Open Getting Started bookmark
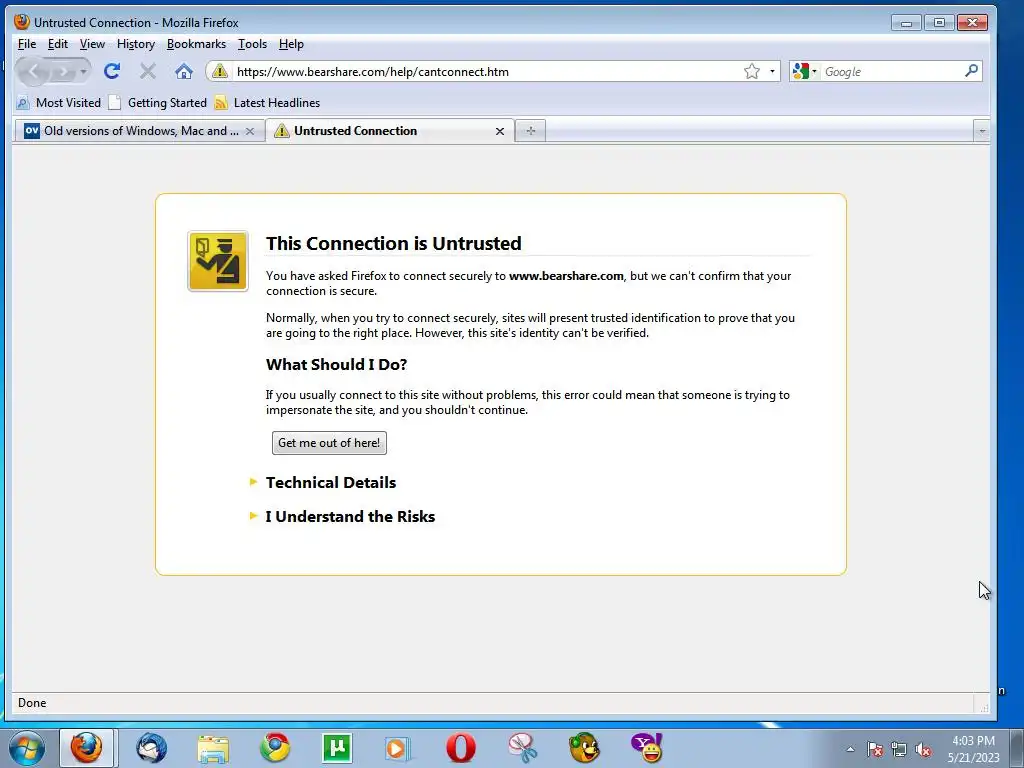Viewport: 1024px width, 768px height. [157, 103]
